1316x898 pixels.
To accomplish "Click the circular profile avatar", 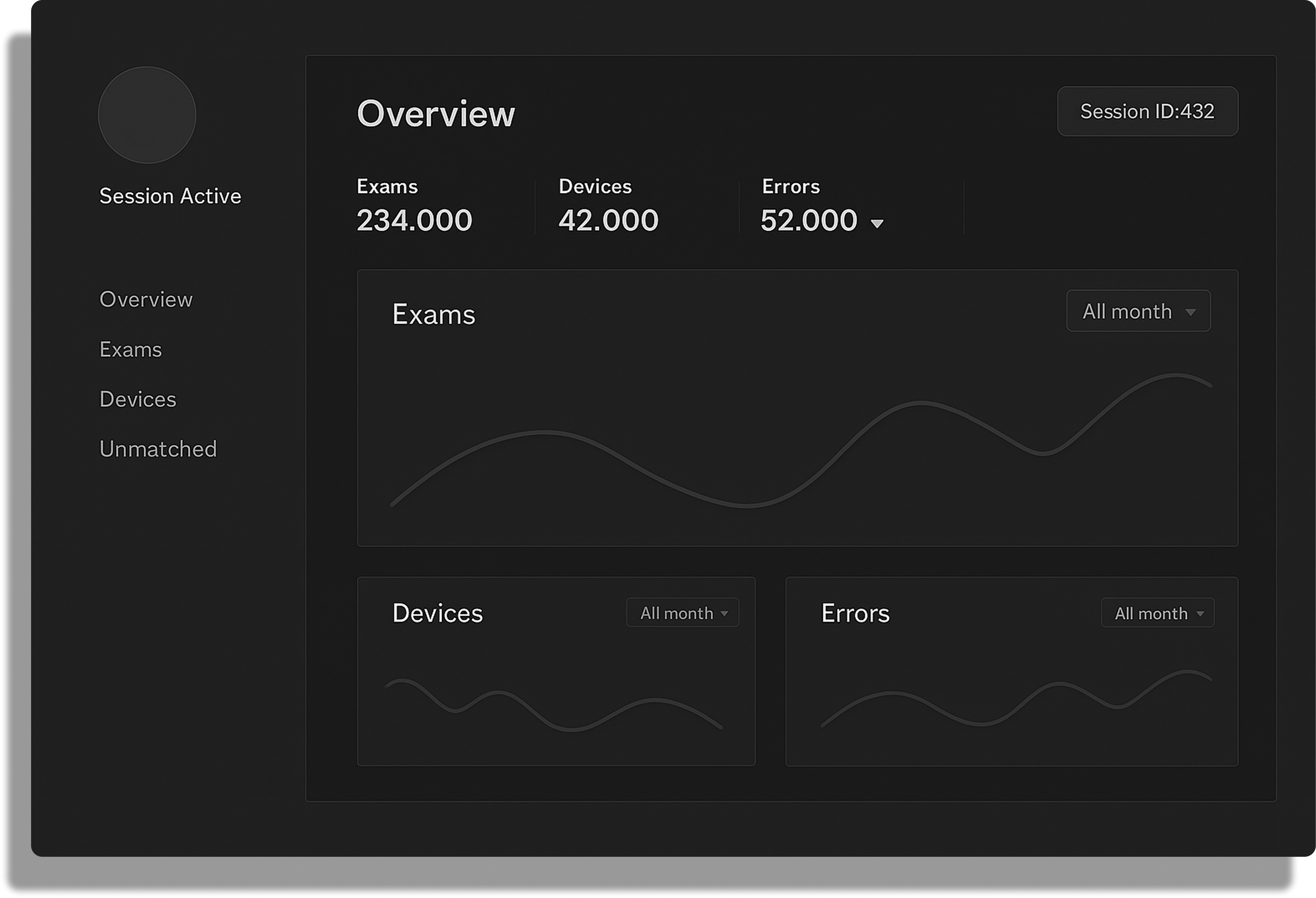I will [x=147, y=115].
